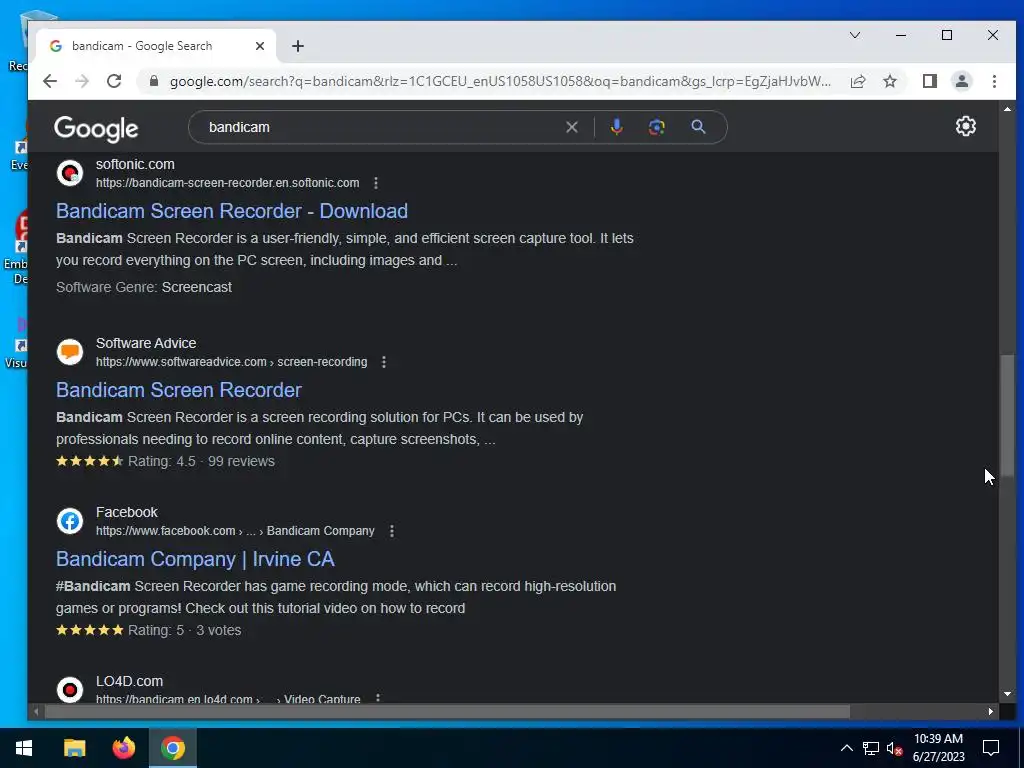The width and height of the screenshot is (1024, 768).
Task: Open a new tab with the plus button
Action: (298, 46)
